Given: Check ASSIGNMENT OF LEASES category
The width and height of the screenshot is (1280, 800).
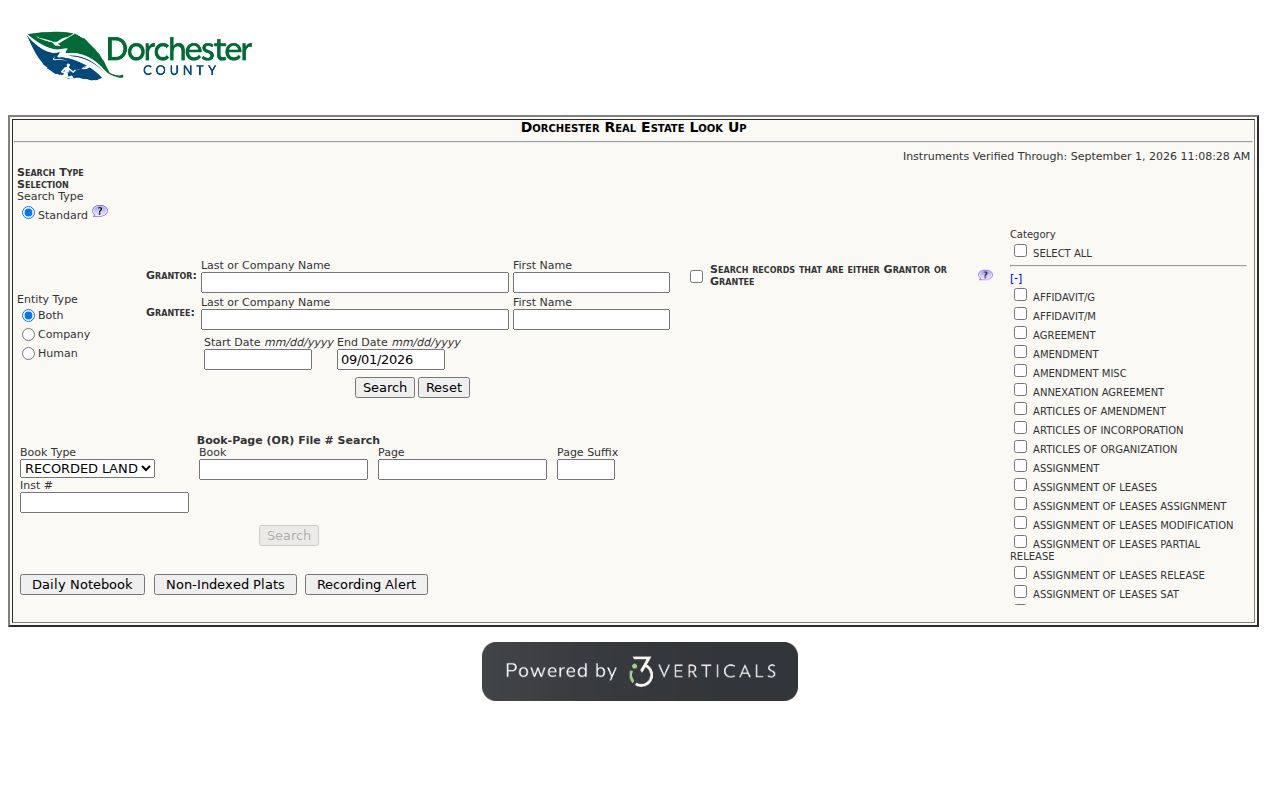Looking at the screenshot, I should (x=1020, y=485).
